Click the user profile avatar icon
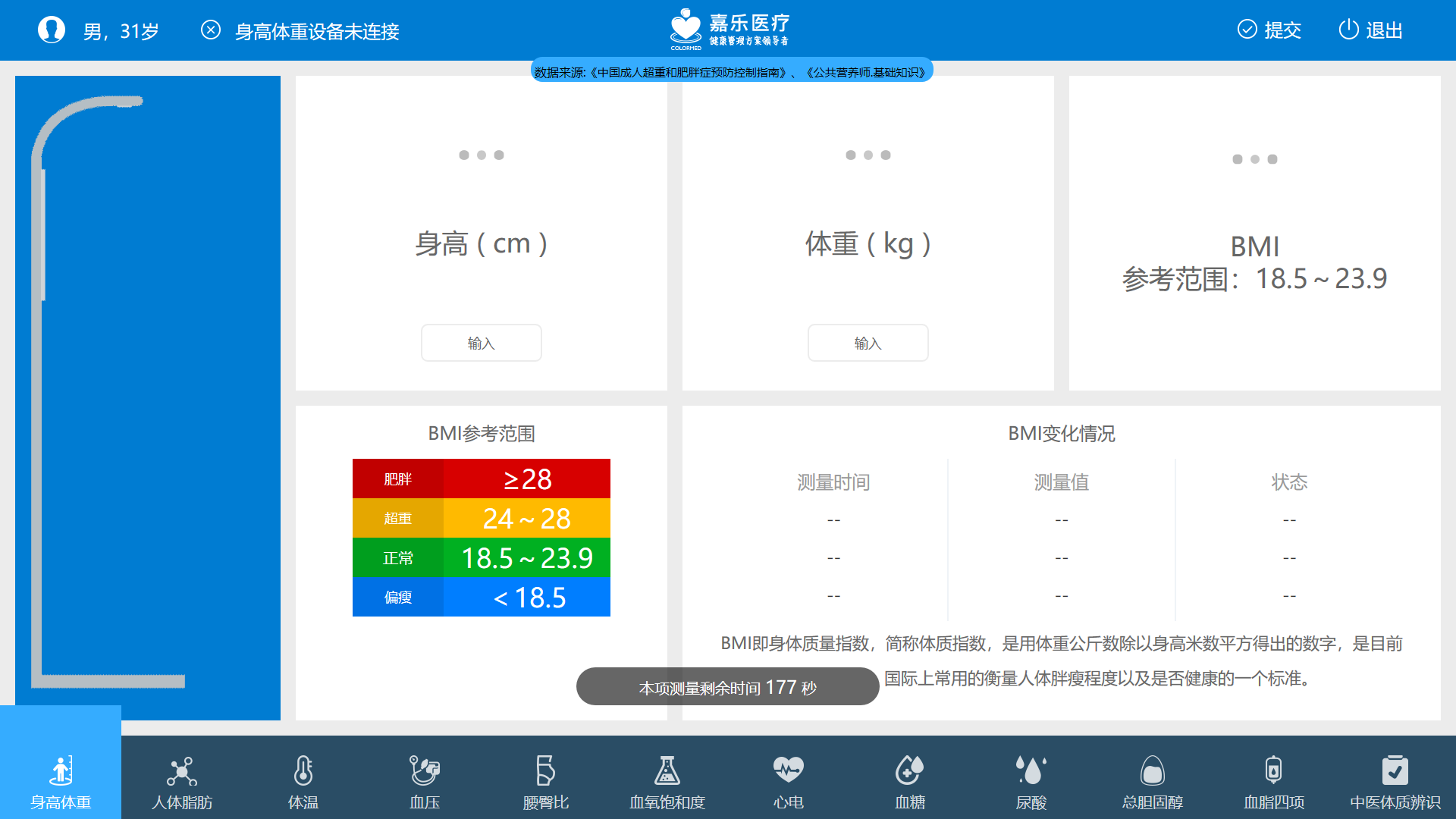The height and width of the screenshot is (819, 1456). [51, 29]
